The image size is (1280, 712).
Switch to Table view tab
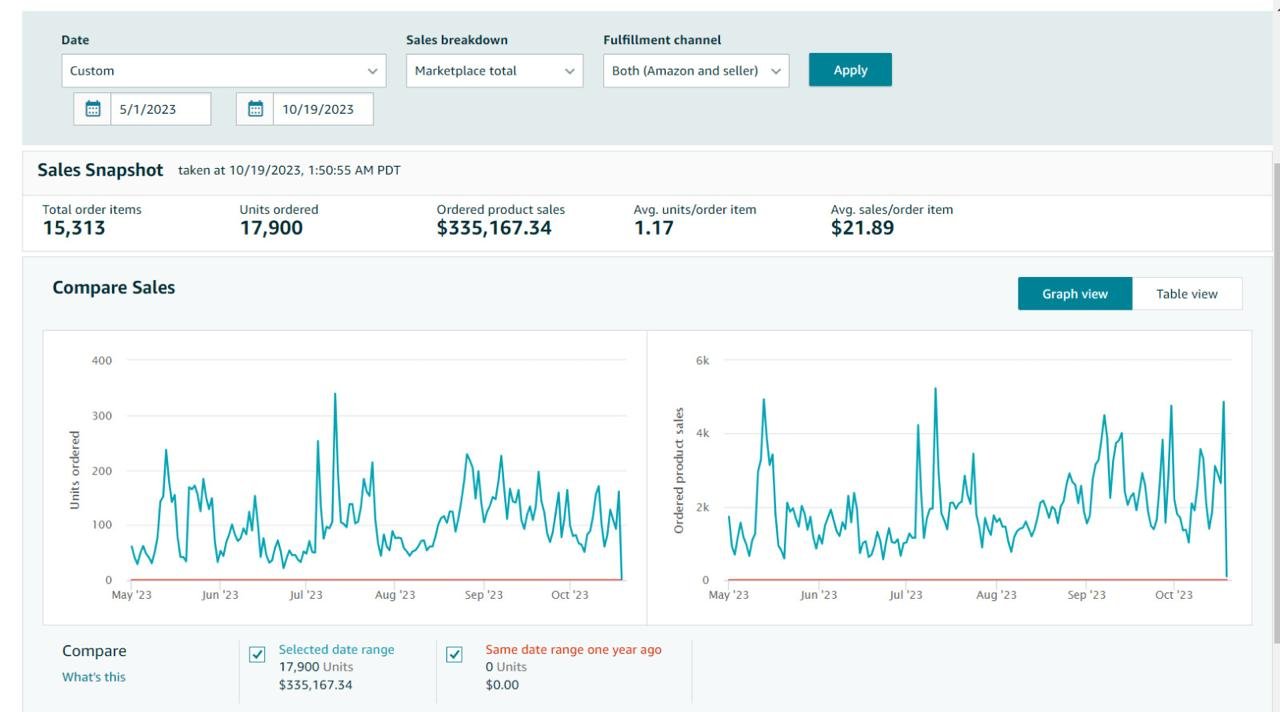click(x=1187, y=294)
